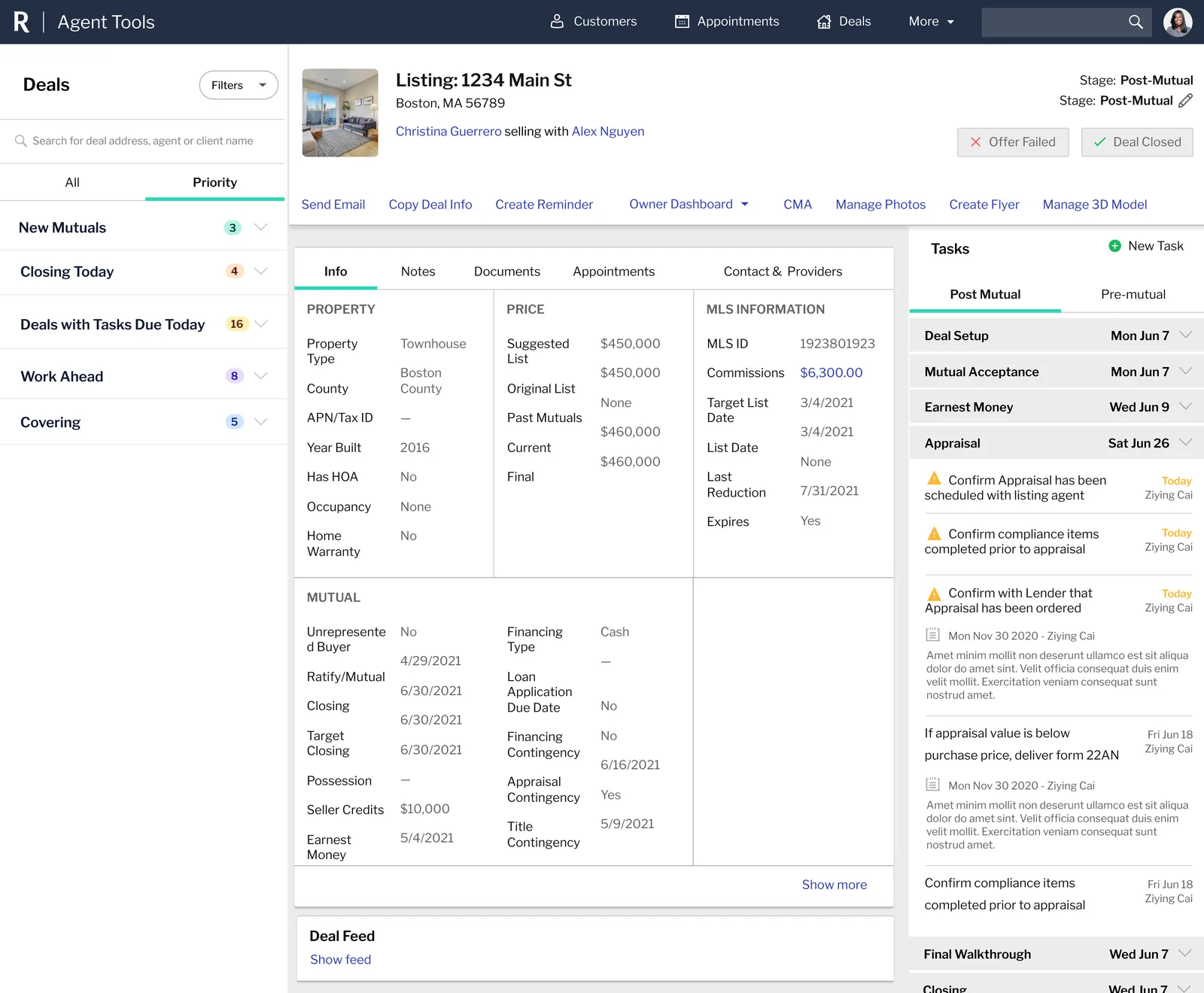1204x993 pixels.
Task: Mark the deal as Deal Closed
Action: 1137,142
